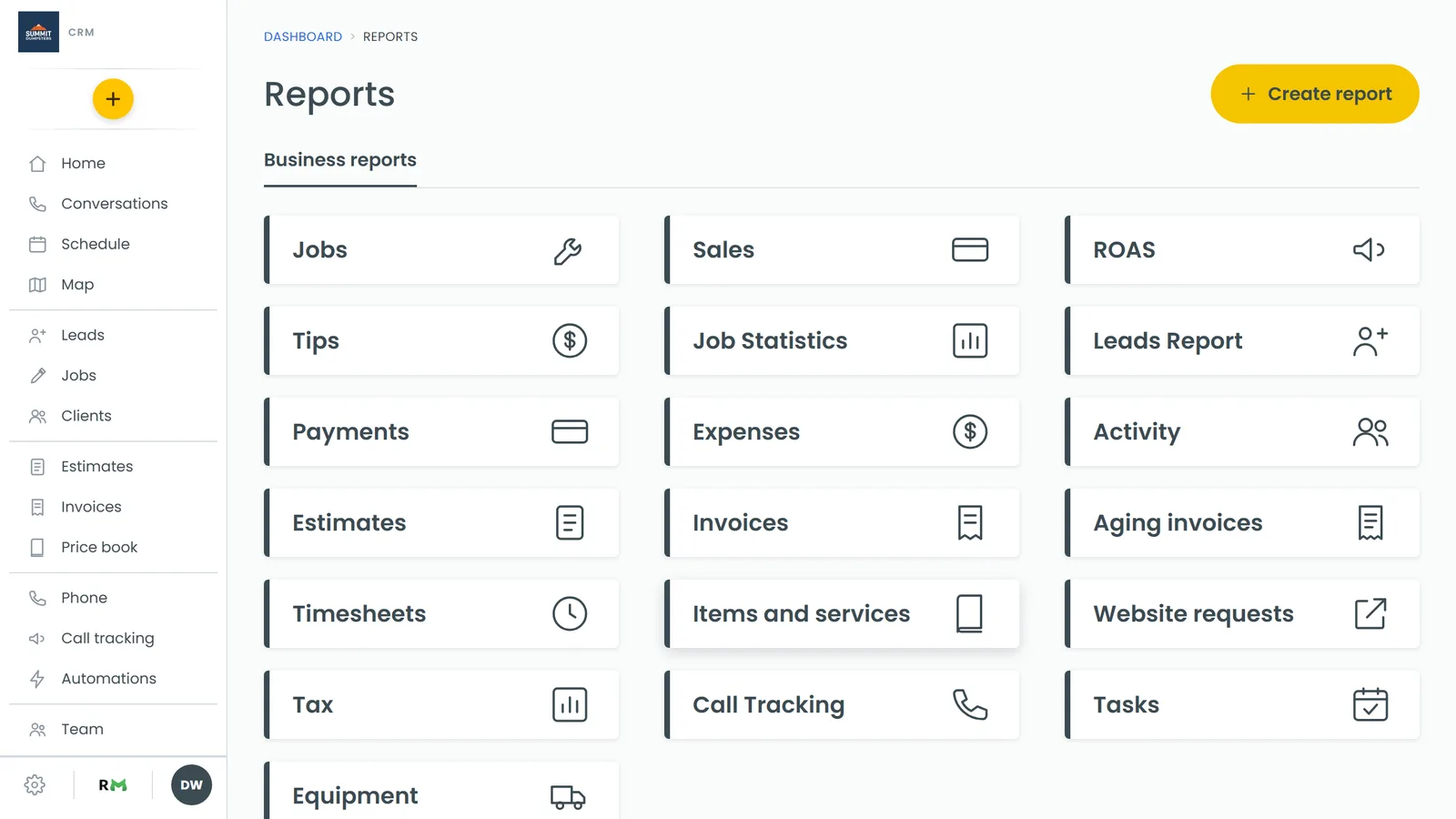The image size is (1456, 819).
Task: Click phone icon on Call Tracking card
Action: pyautogui.click(x=970, y=705)
